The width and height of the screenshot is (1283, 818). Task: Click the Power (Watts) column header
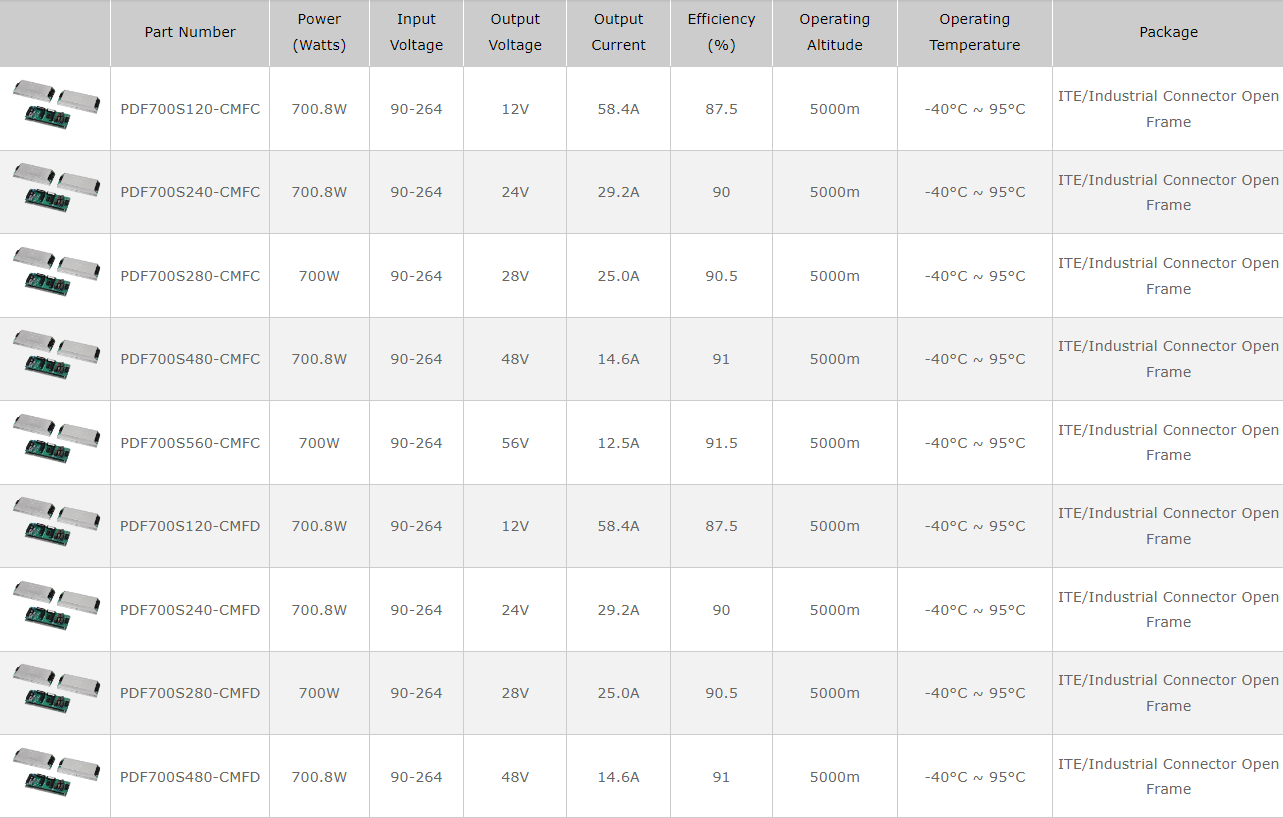[x=319, y=33]
